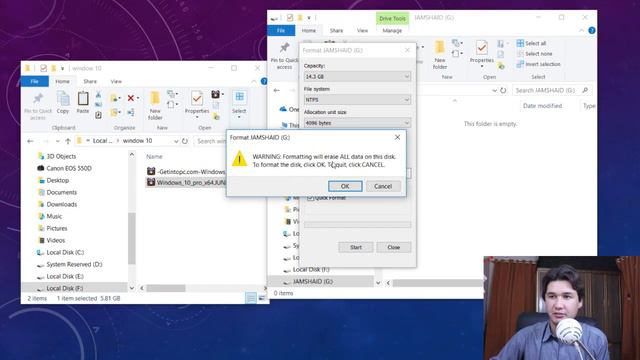Open the Capacity dropdown showing 14.3 GB
Viewport: 640px width, 360px height.
pos(357,76)
